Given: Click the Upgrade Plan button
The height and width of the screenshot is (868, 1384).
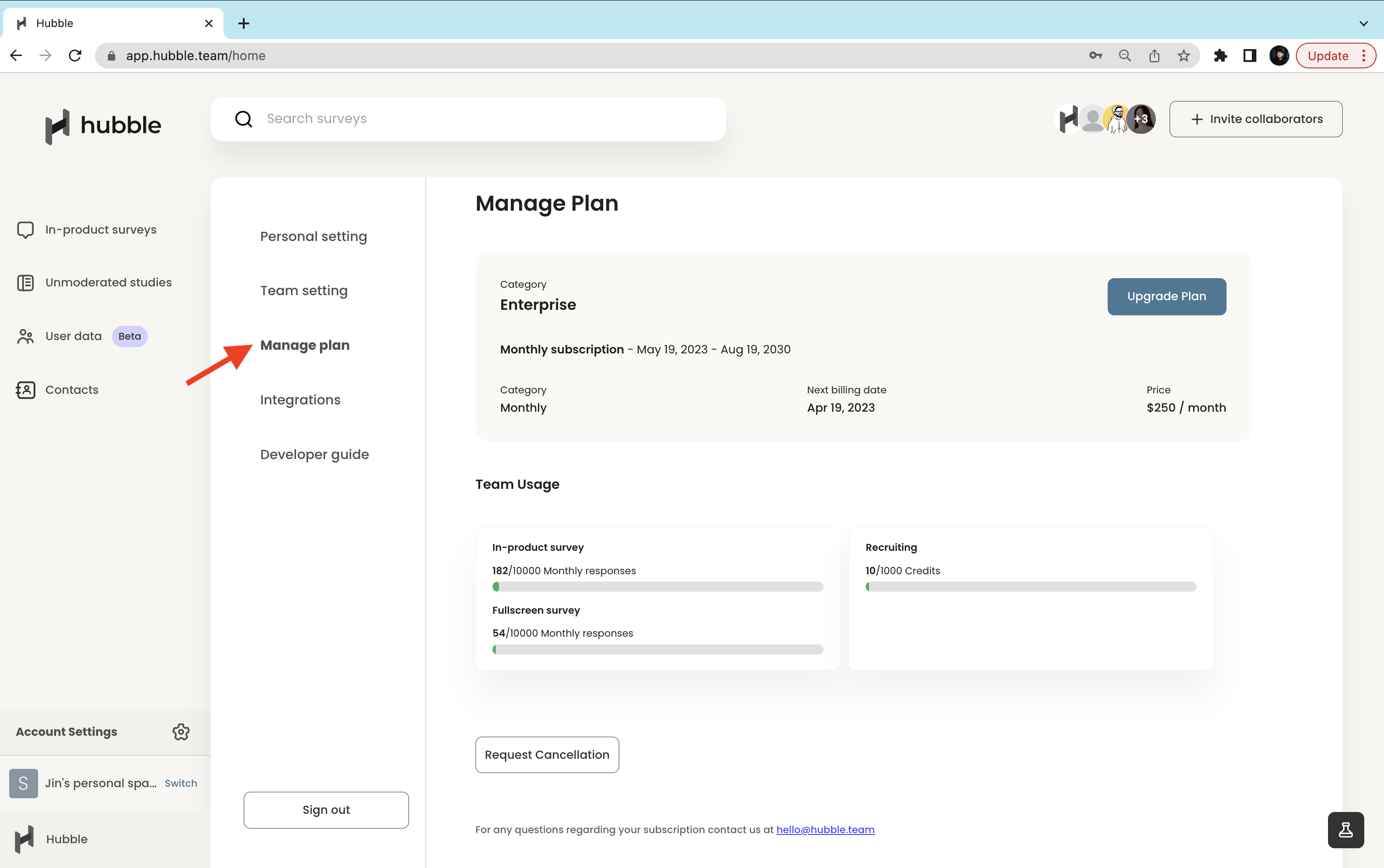Looking at the screenshot, I should coord(1166,296).
